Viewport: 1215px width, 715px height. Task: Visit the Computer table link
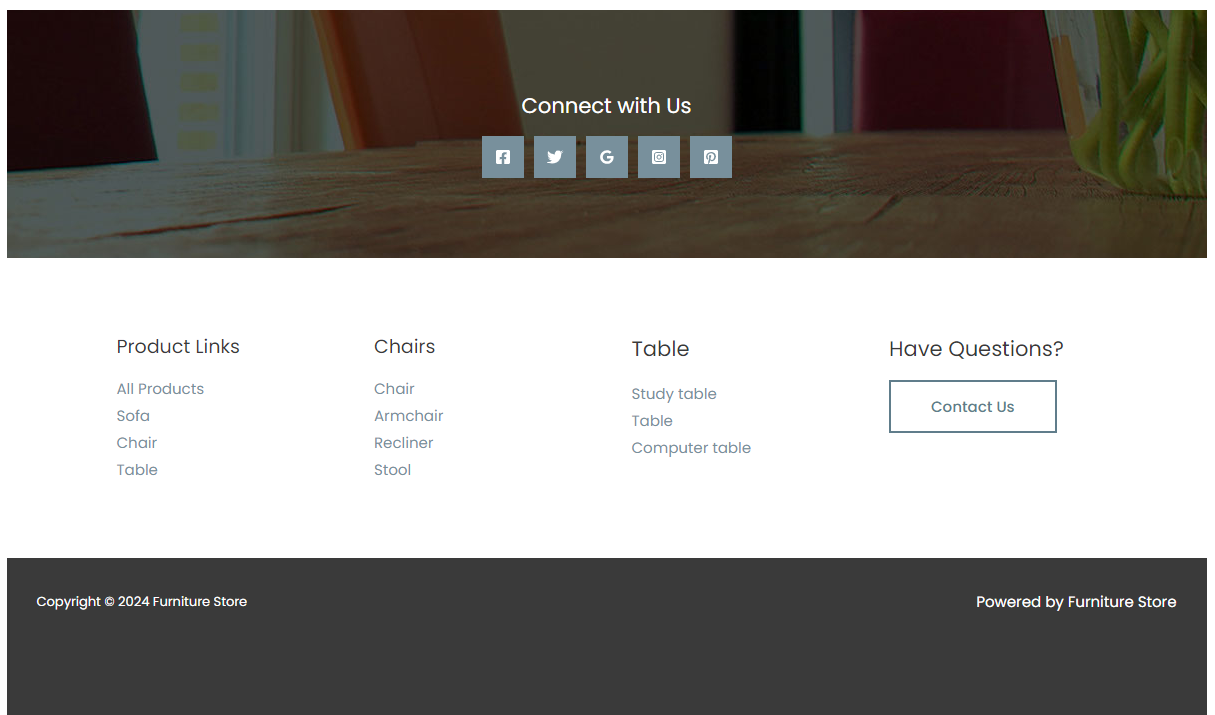tap(691, 448)
